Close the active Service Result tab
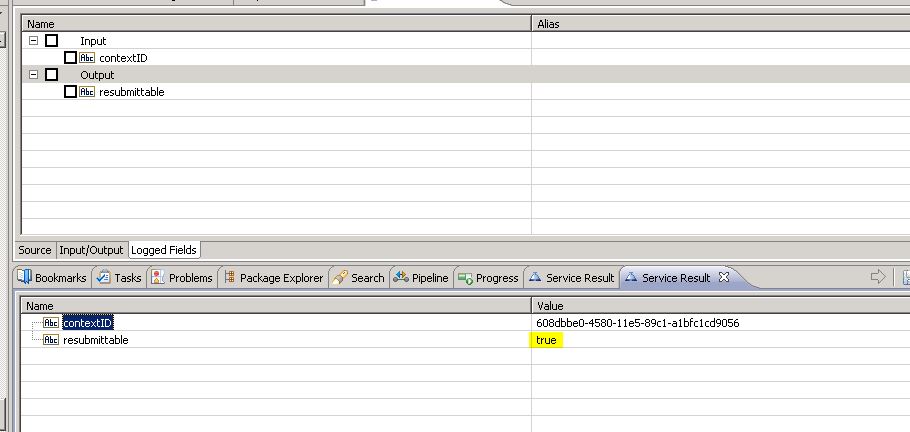The height and width of the screenshot is (432, 910). pyautogui.click(x=724, y=278)
